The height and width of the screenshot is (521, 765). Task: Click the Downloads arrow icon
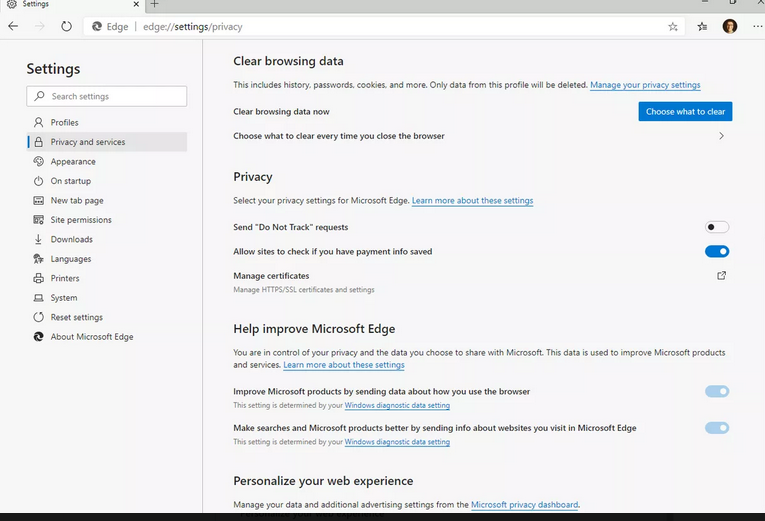coord(39,239)
